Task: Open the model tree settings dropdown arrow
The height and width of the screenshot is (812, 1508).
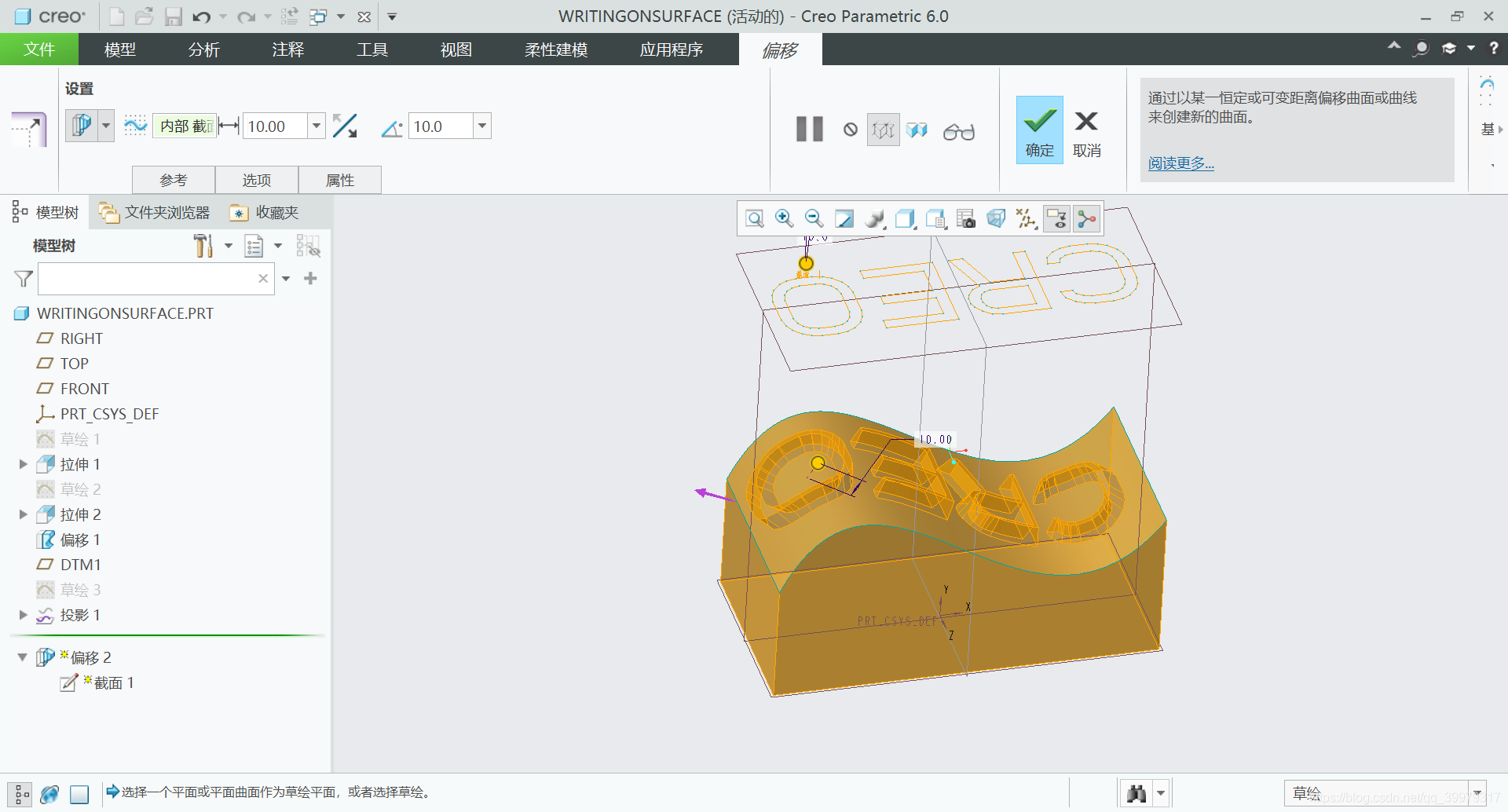Action: [229, 246]
